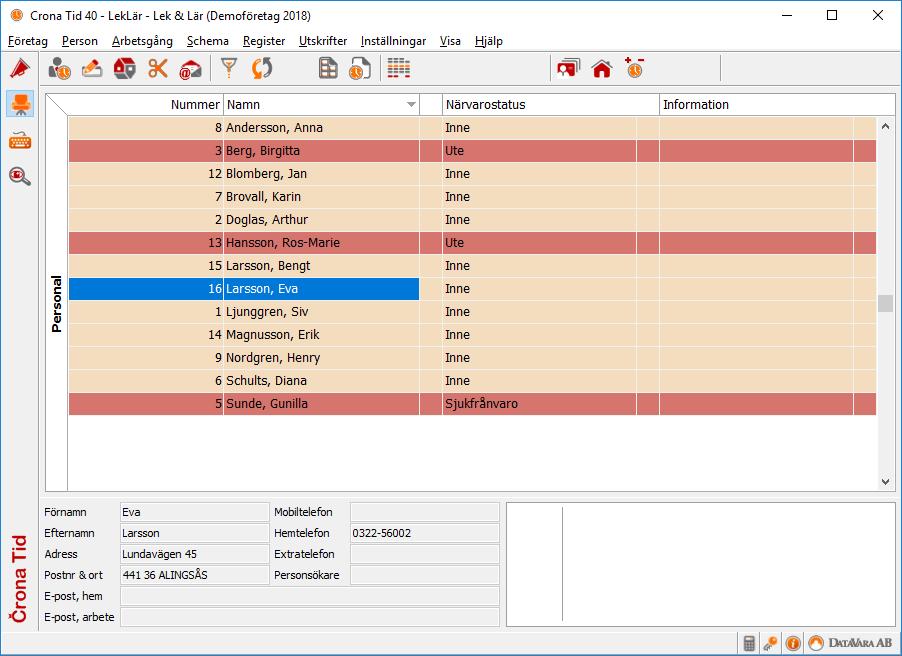Select row Nordgren, Henry
Viewport: 902px width, 656px height.
[472, 358]
